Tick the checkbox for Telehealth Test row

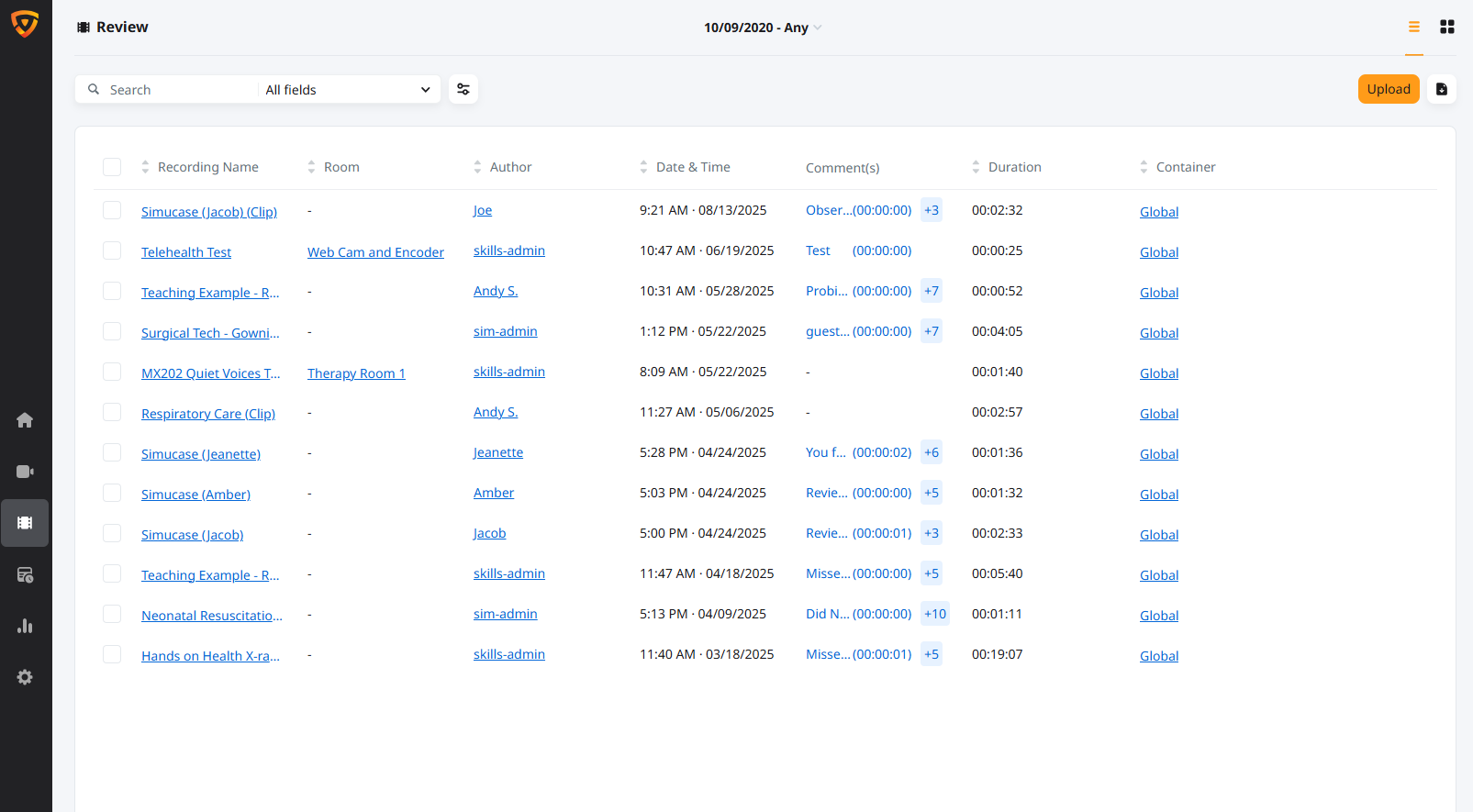pyautogui.click(x=112, y=251)
